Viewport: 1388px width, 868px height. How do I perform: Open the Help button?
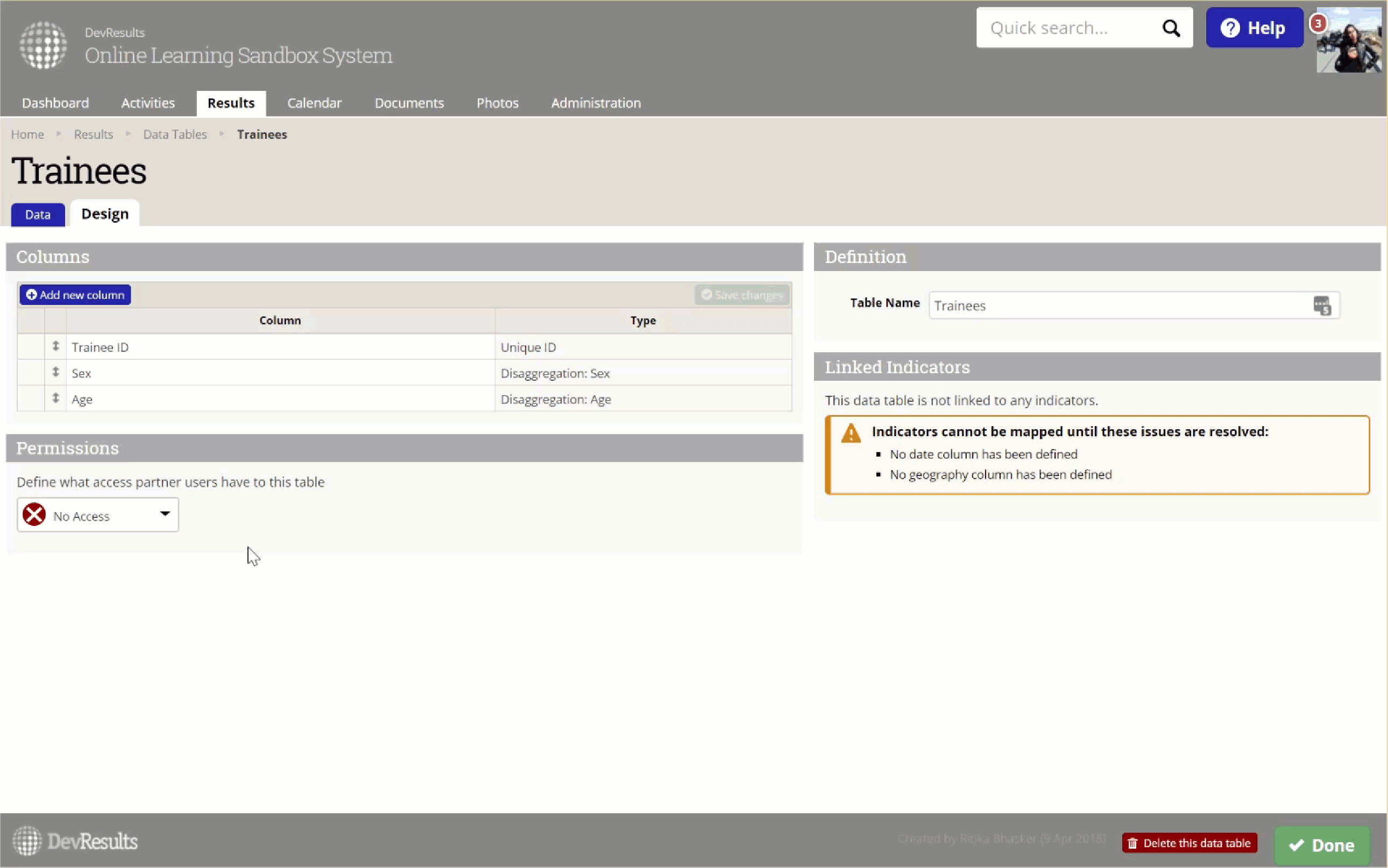coord(1254,27)
